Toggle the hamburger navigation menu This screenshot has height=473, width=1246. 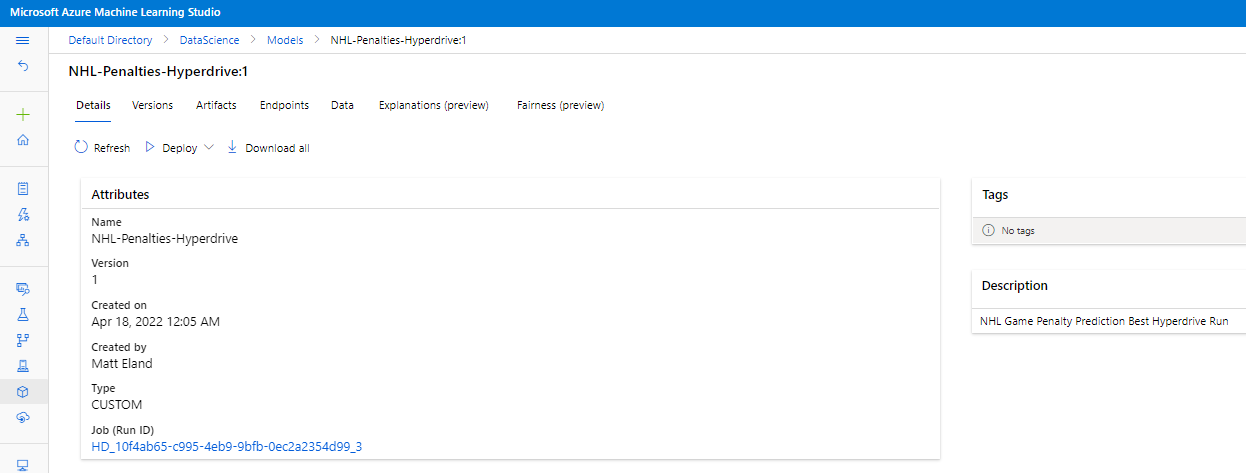23,40
